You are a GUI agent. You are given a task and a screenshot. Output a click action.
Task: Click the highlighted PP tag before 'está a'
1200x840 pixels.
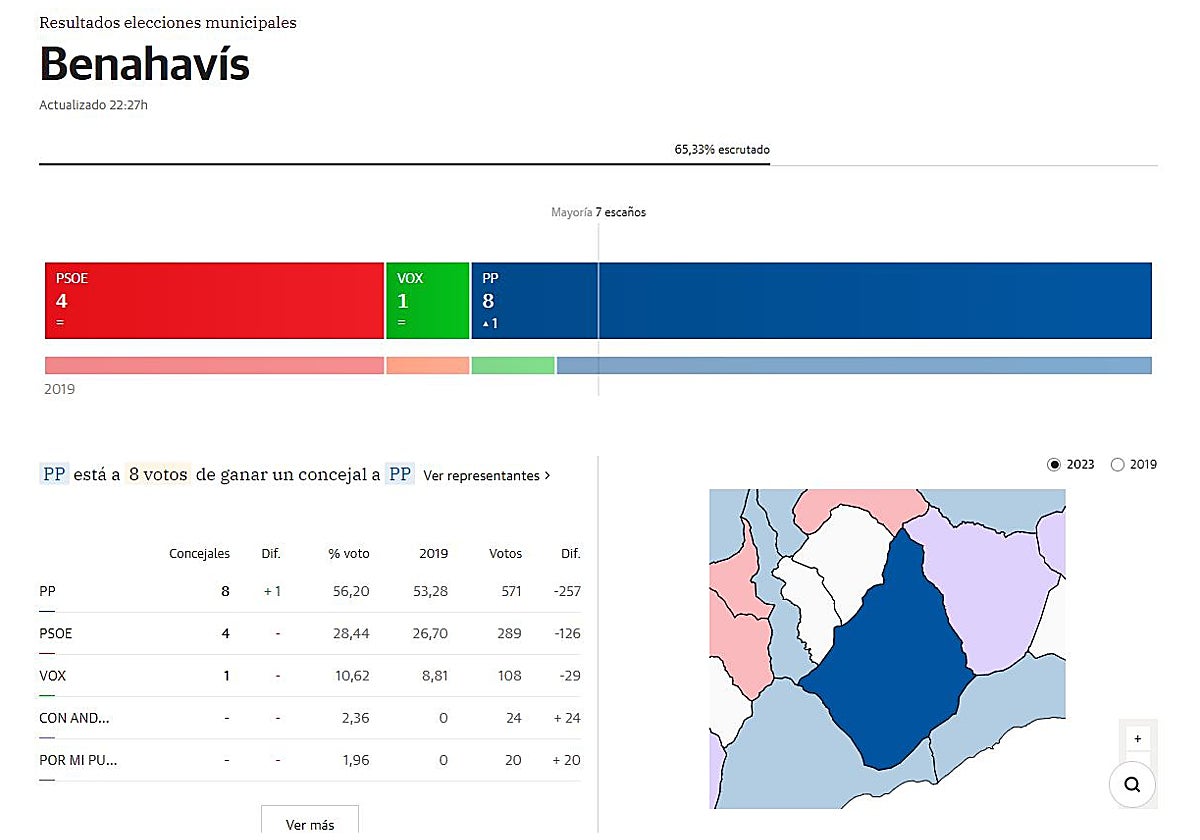tap(55, 474)
